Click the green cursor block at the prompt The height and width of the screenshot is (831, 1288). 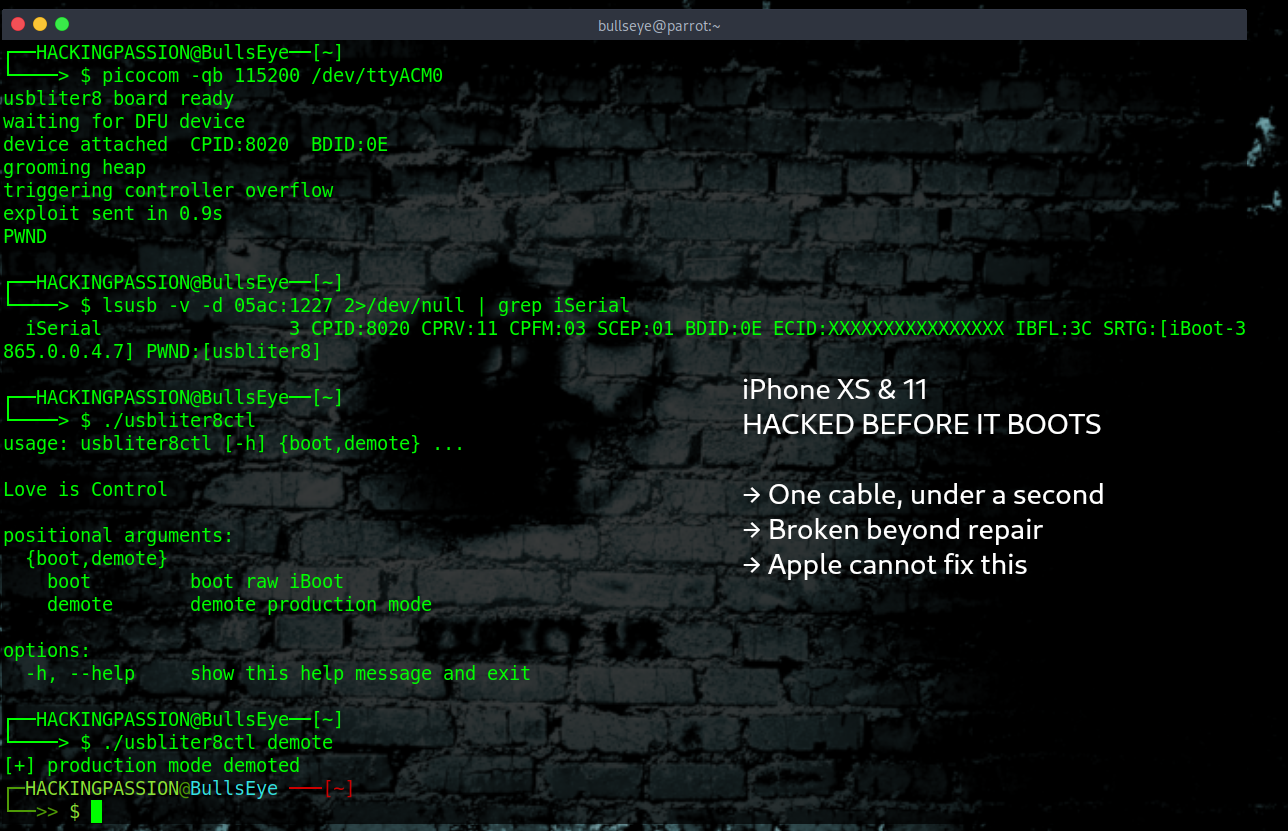point(97,811)
